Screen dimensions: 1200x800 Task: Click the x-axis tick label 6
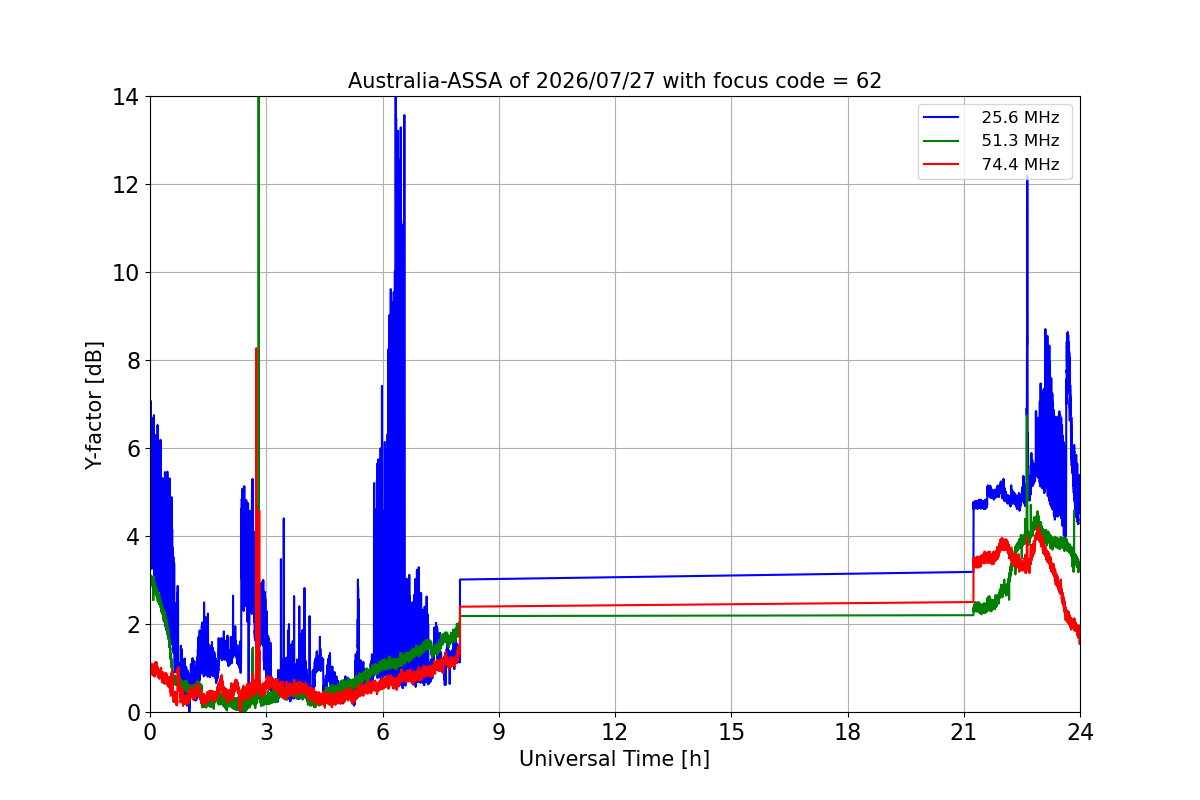tap(382, 732)
